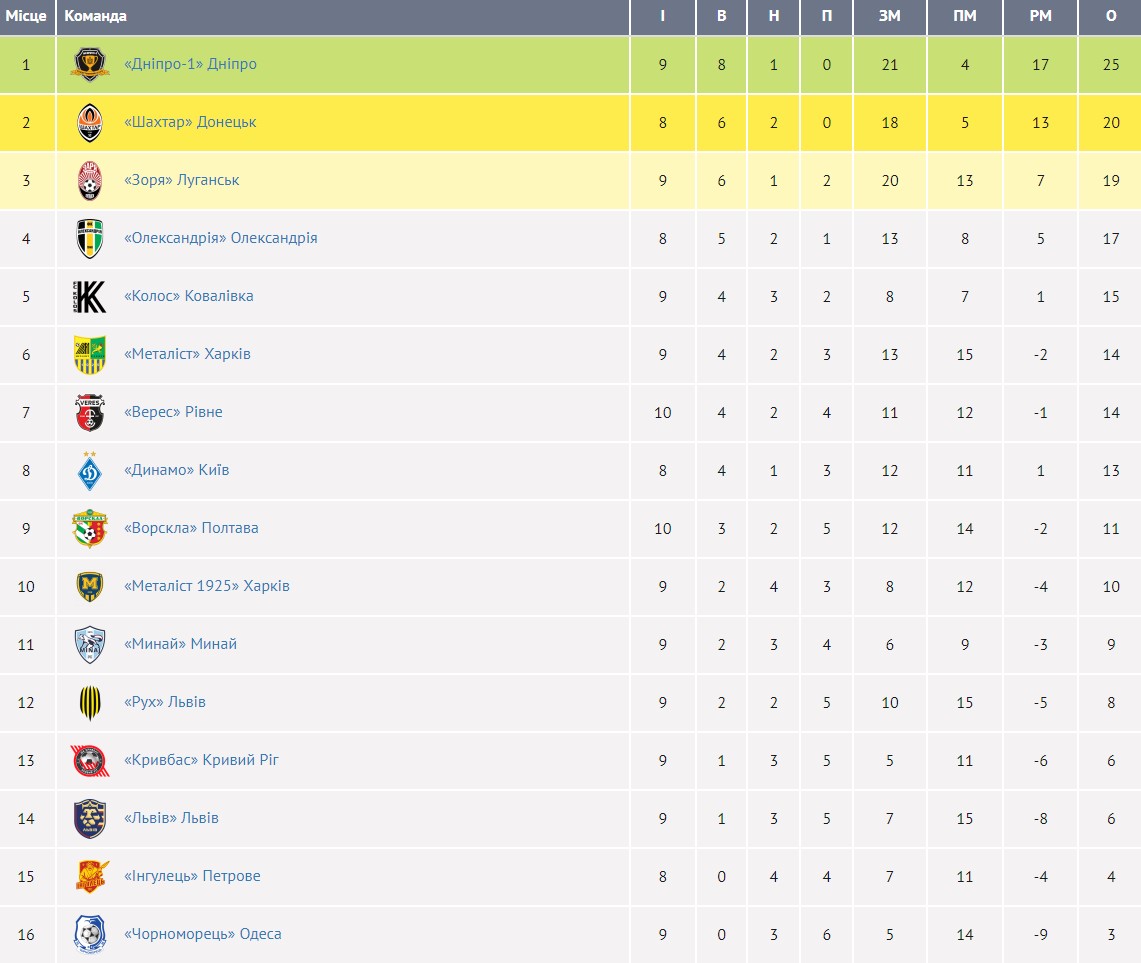Click the Rukh Lviv striped logo
The height and width of the screenshot is (963, 1141).
tap(90, 702)
